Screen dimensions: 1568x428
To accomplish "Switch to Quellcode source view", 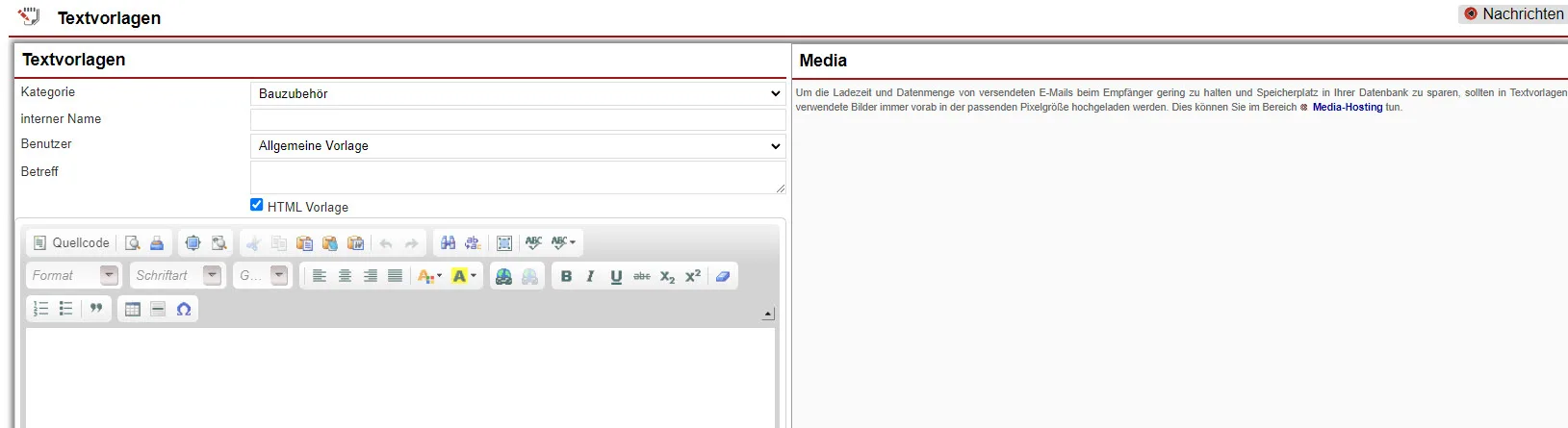I will click(x=71, y=243).
